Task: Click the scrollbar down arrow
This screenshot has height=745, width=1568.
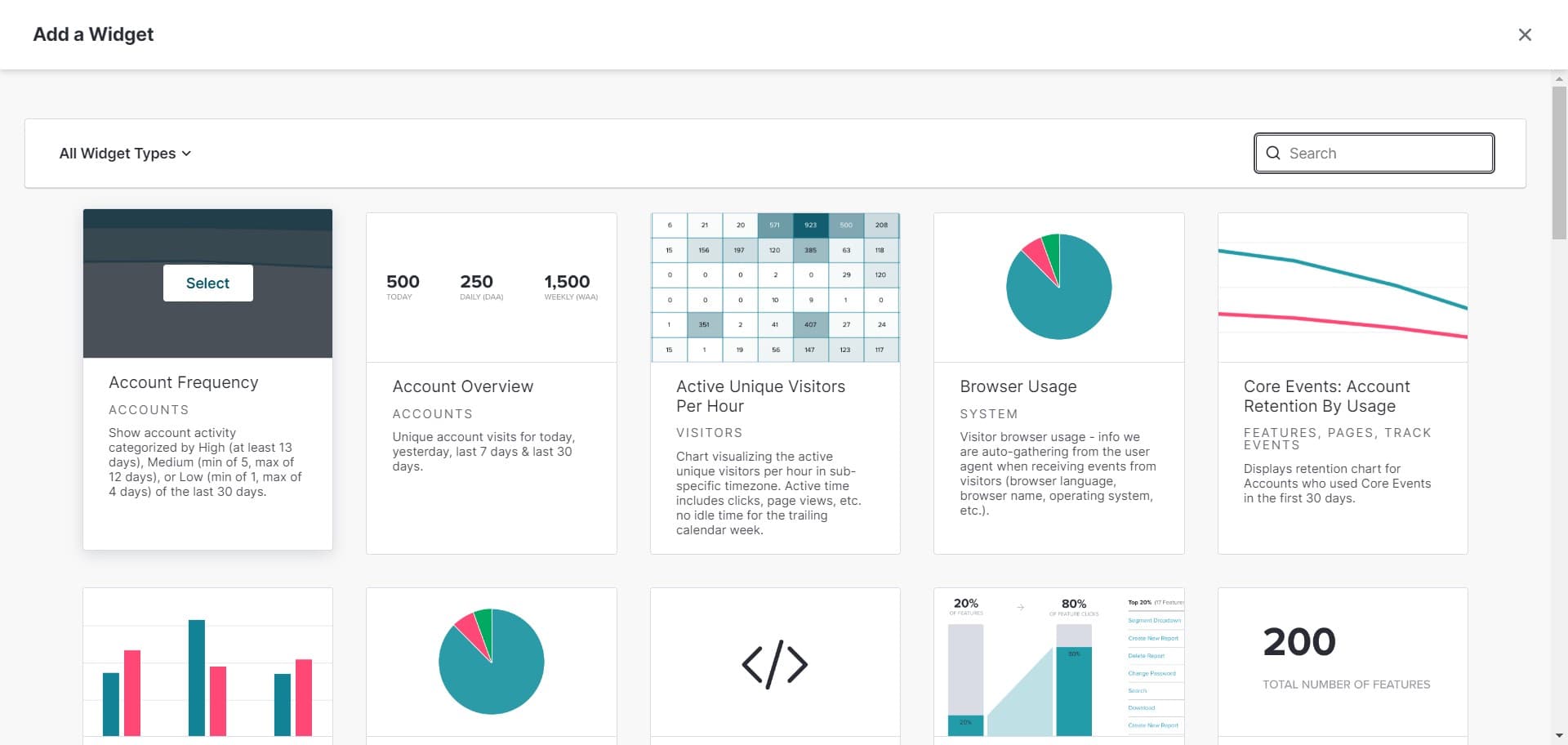Action: point(1559,736)
